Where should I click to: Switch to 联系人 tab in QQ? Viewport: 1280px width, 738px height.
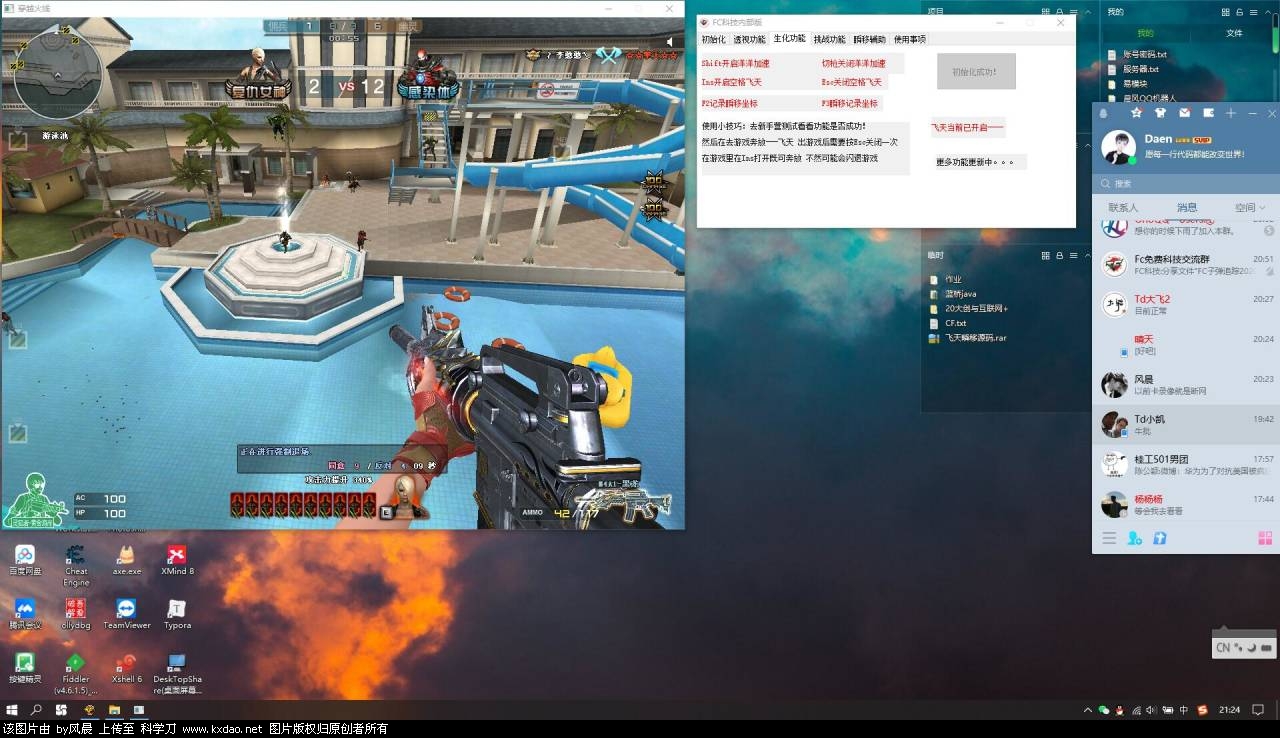(x=1123, y=208)
